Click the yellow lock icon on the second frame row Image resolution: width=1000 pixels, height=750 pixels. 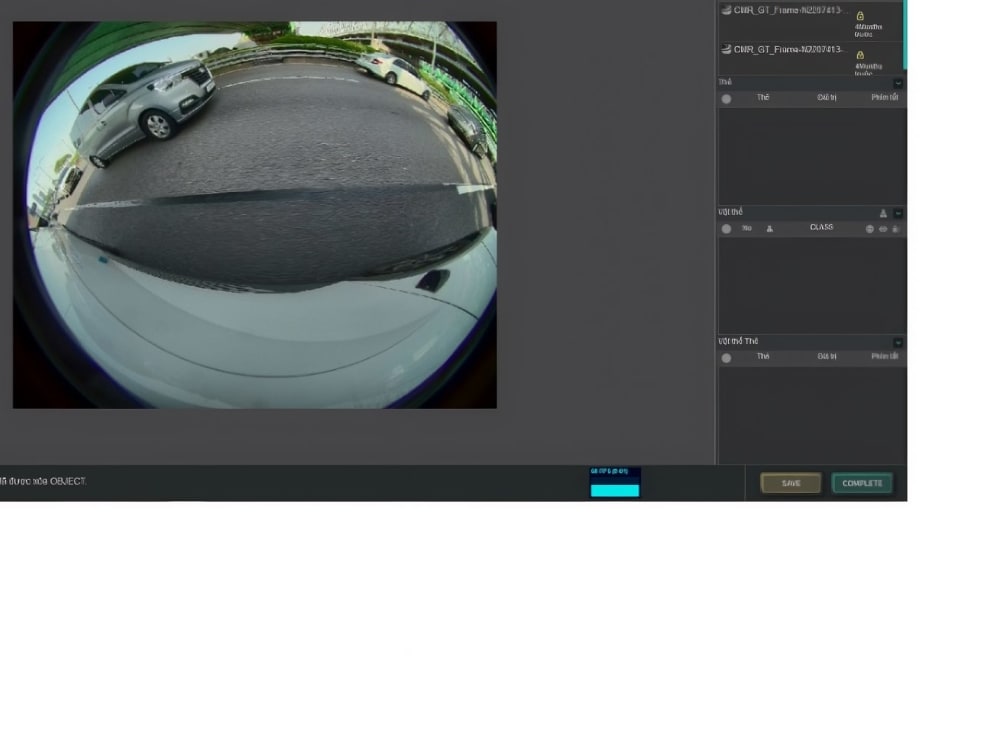tap(860, 55)
